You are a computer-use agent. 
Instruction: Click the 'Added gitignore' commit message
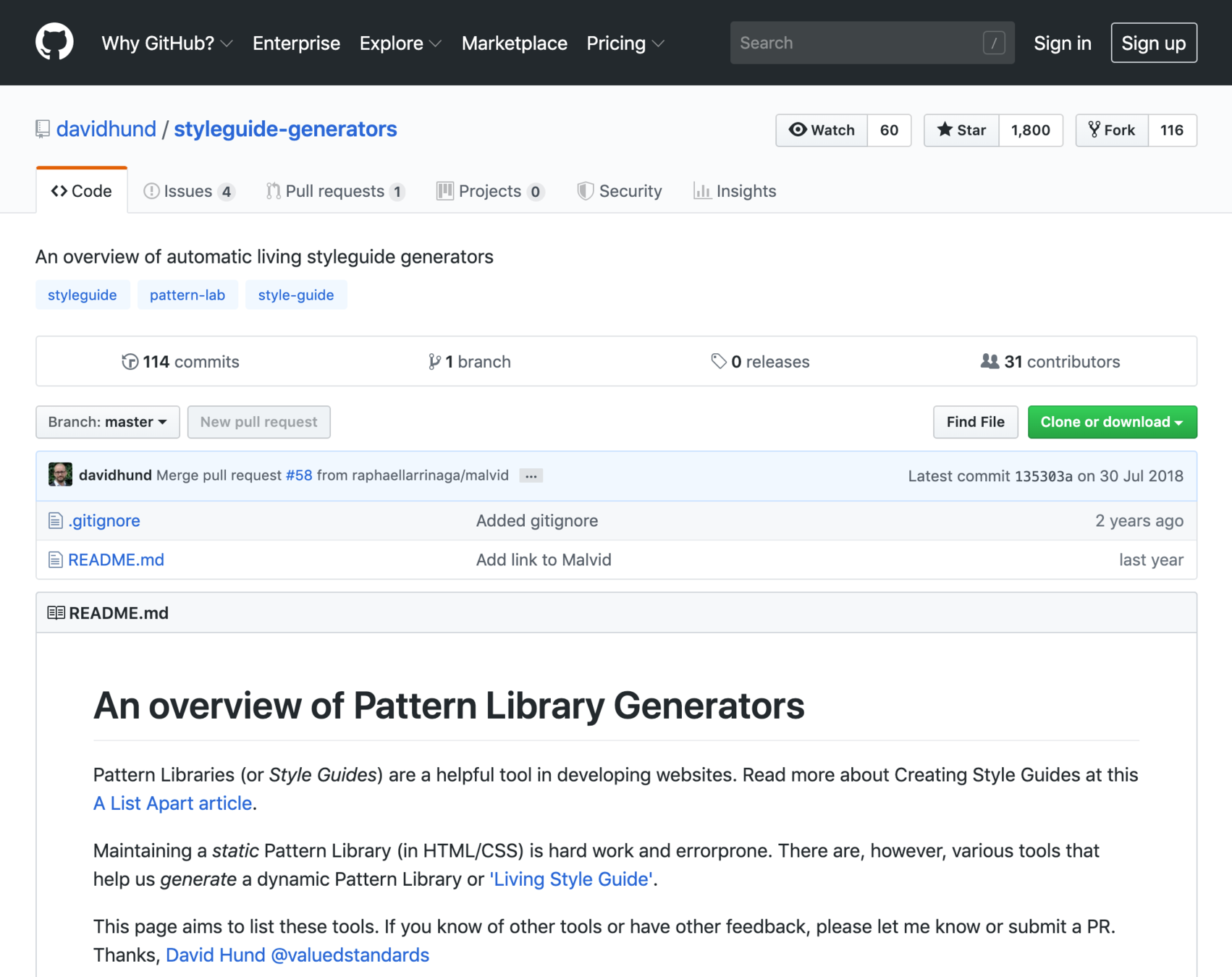tap(537, 521)
